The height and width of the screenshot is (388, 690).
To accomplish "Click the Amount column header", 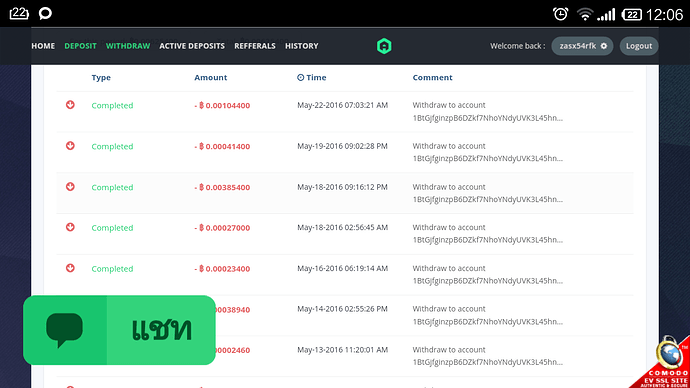I will coord(211,77).
